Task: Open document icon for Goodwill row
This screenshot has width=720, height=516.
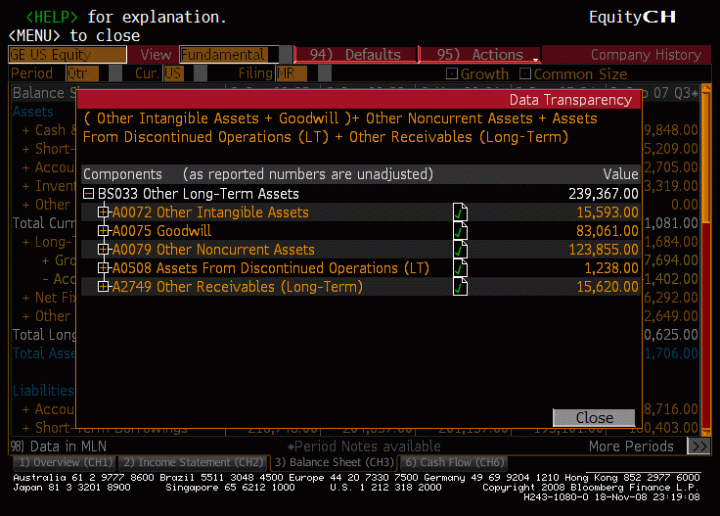Action: click(x=460, y=231)
